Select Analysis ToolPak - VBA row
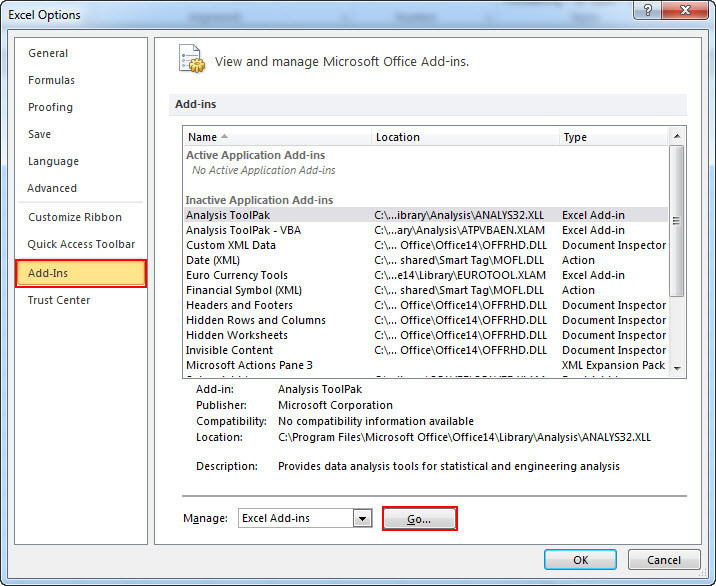This screenshot has height=586, width=716. [426, 230]
